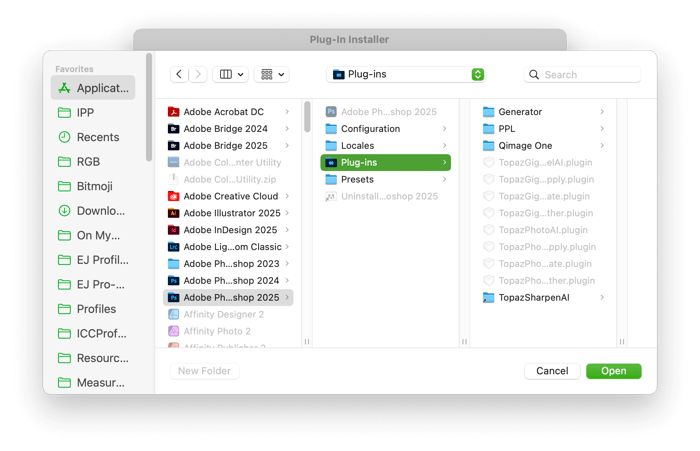Choose the Adobe Ph...shop 2025 folder row

(228, 297)
